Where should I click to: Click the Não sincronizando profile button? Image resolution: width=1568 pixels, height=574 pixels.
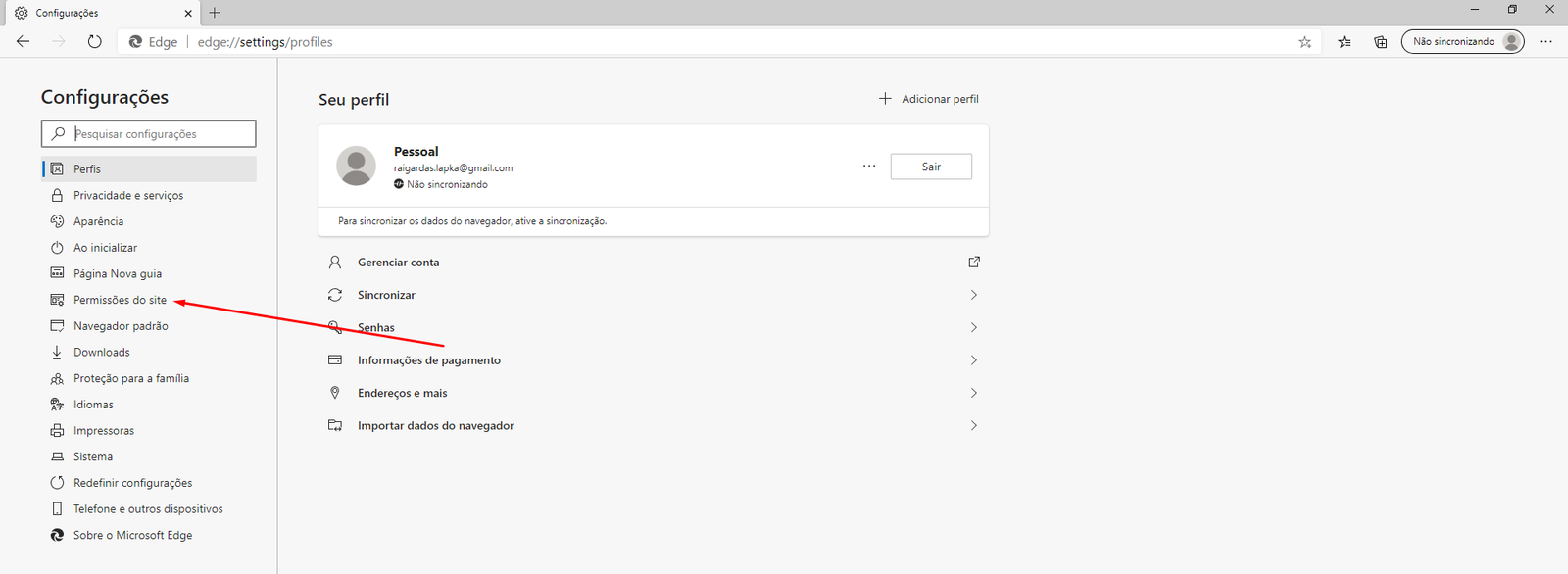click(x=1461, y=42)
